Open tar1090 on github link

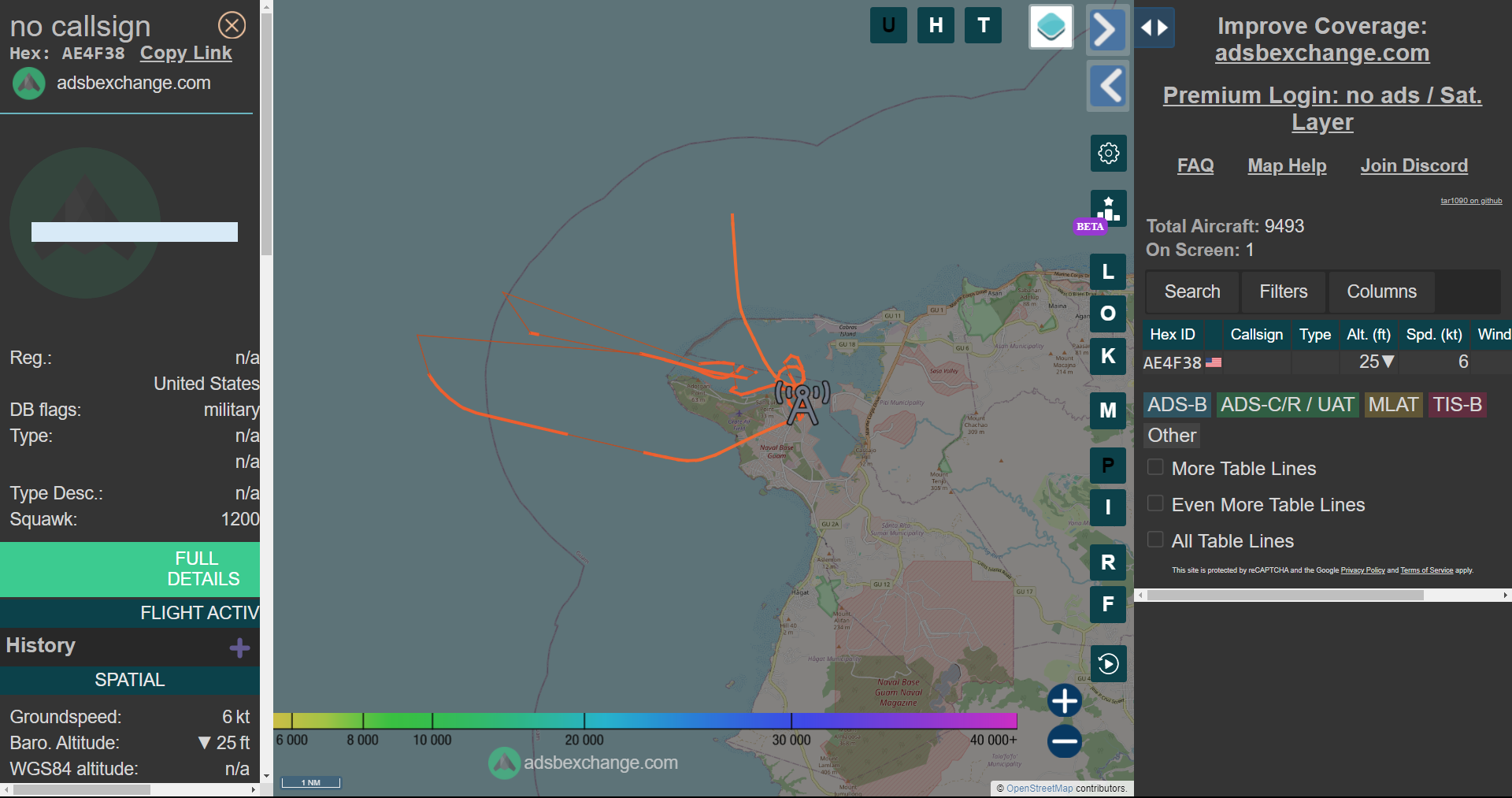1471,201
